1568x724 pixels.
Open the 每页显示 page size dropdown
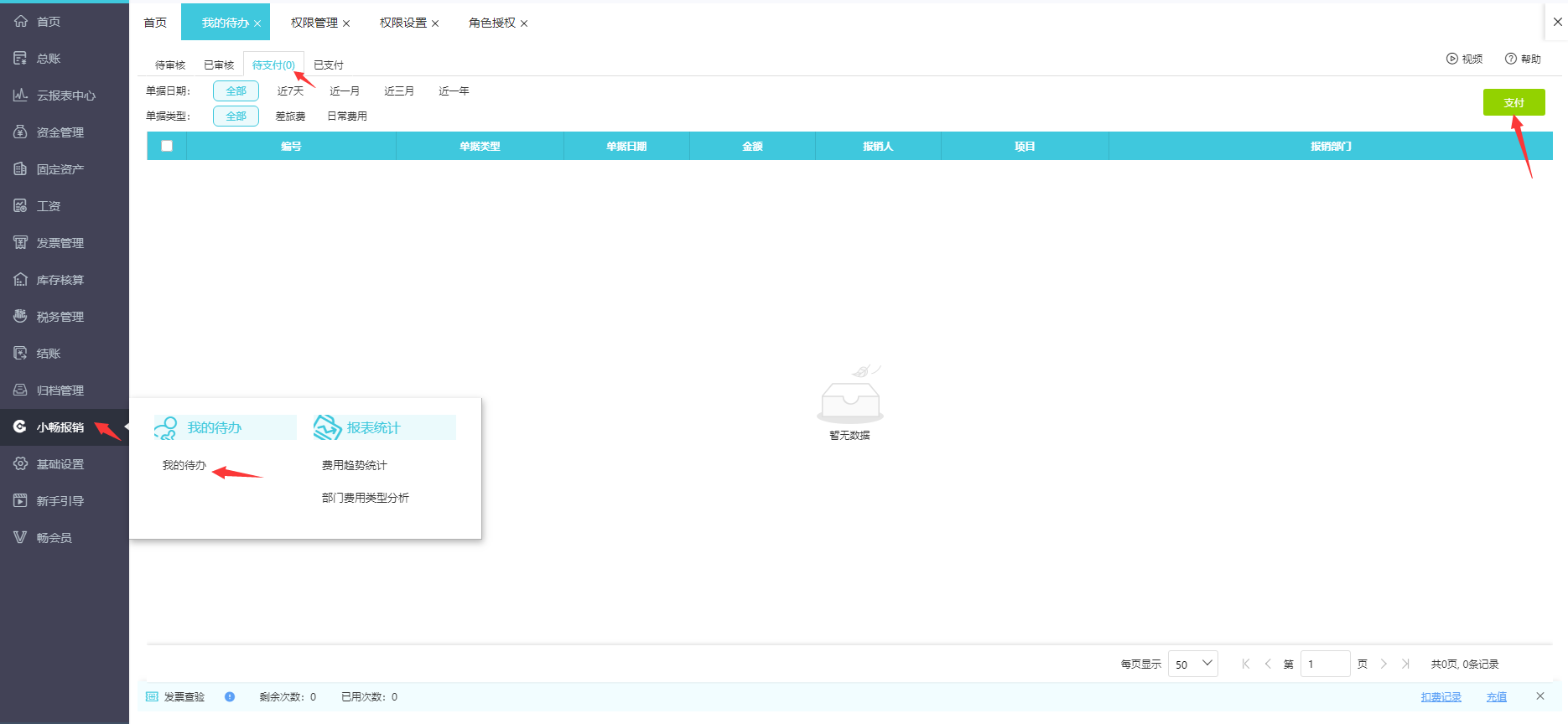[x=1192, y=664]
